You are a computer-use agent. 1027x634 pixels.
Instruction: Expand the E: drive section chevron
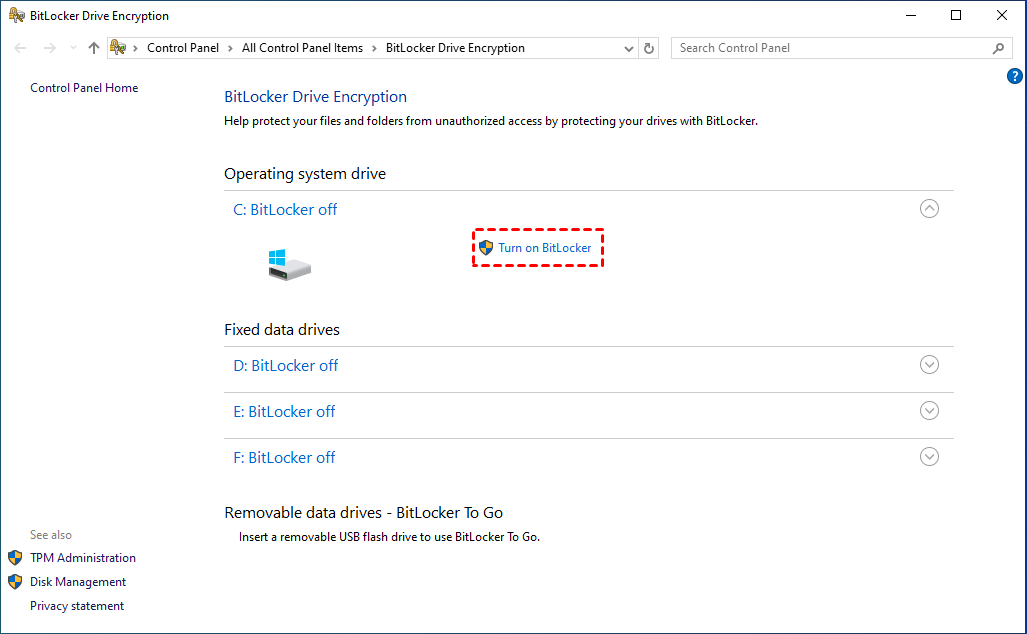[929, 411]
